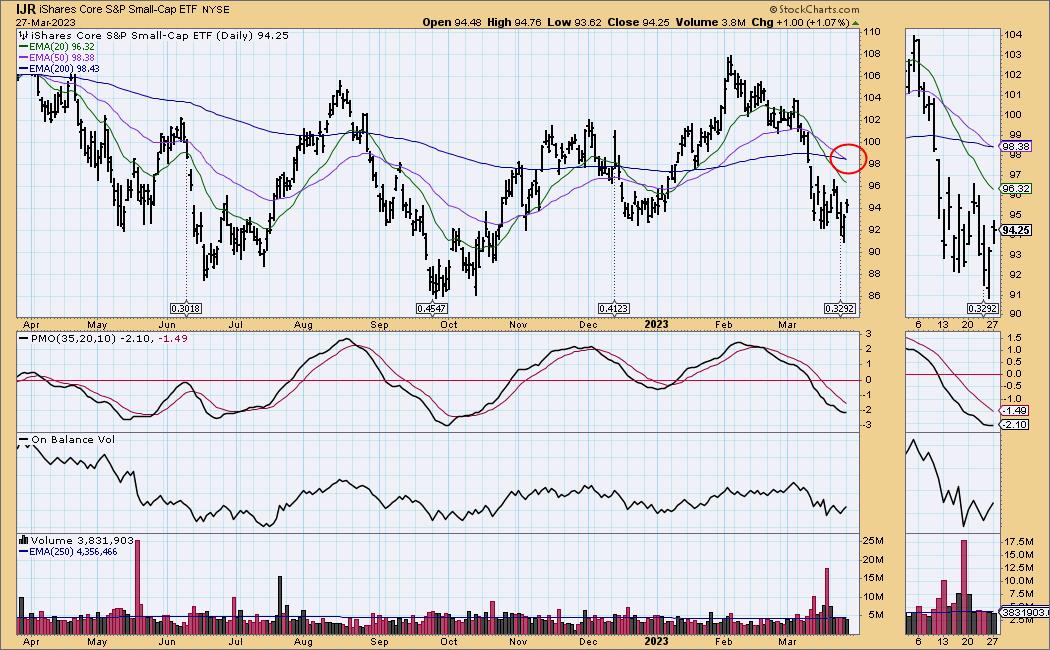Click the 0.4123 cycle label
This screenshot has height=650, width=1050.
point(613,309)
